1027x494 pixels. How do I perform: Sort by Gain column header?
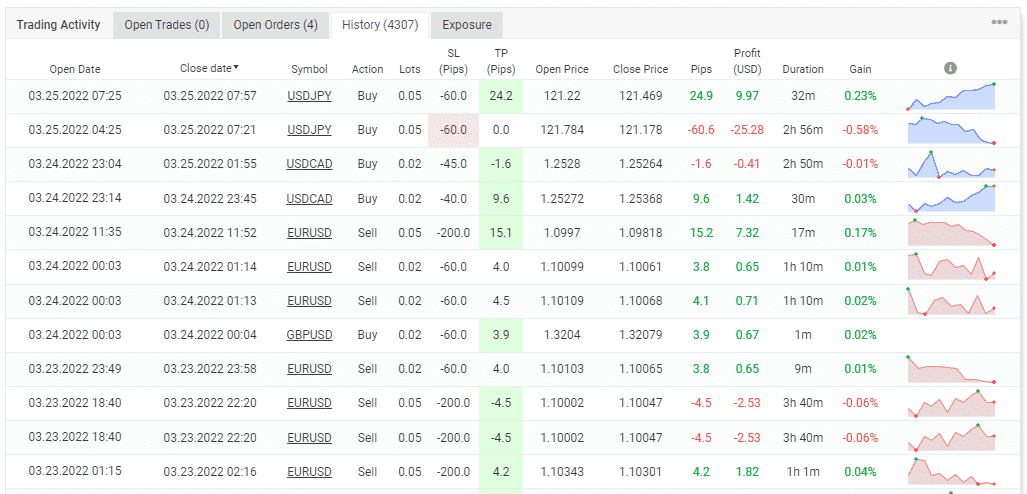point(861,69)
